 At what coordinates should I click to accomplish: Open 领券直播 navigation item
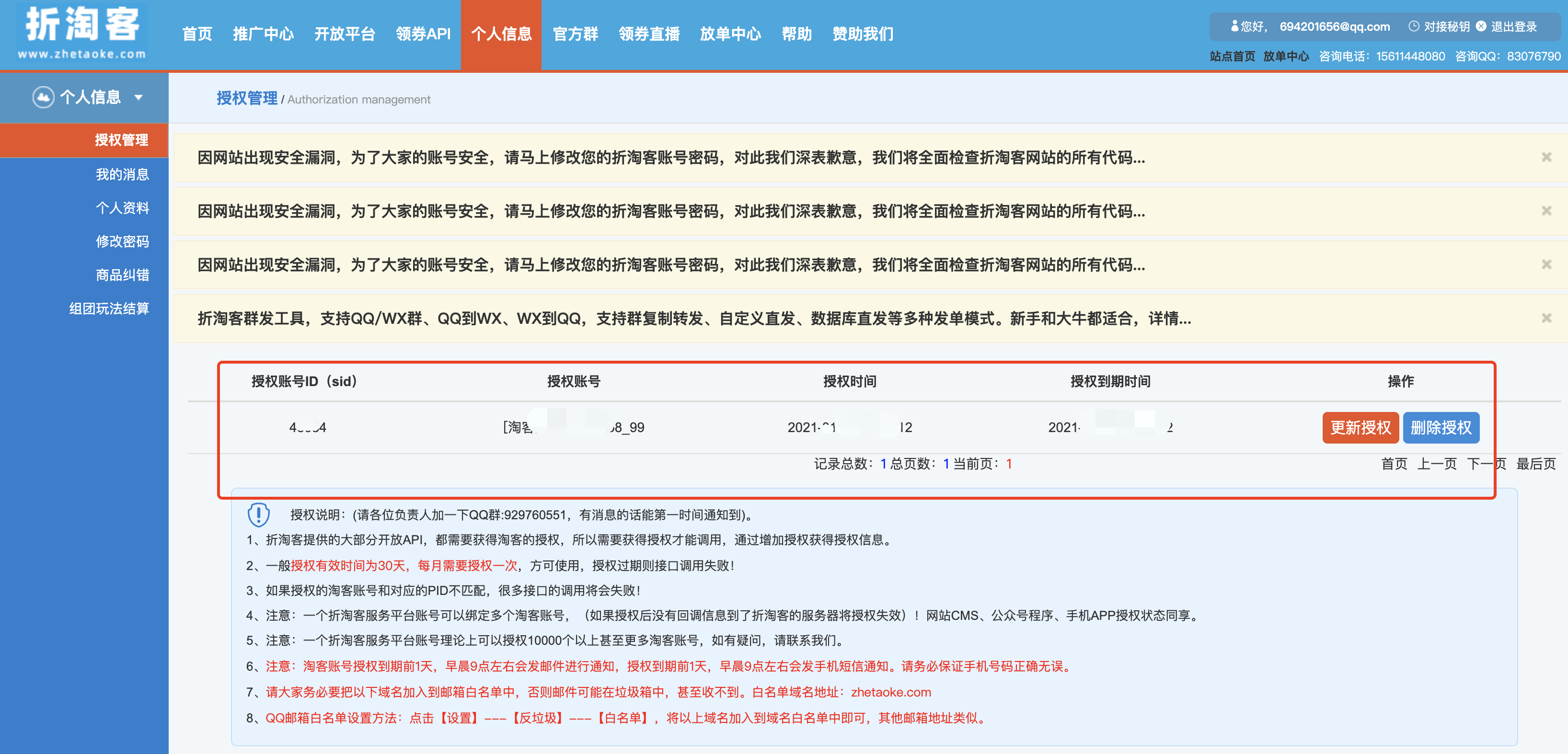pos(649,34)
